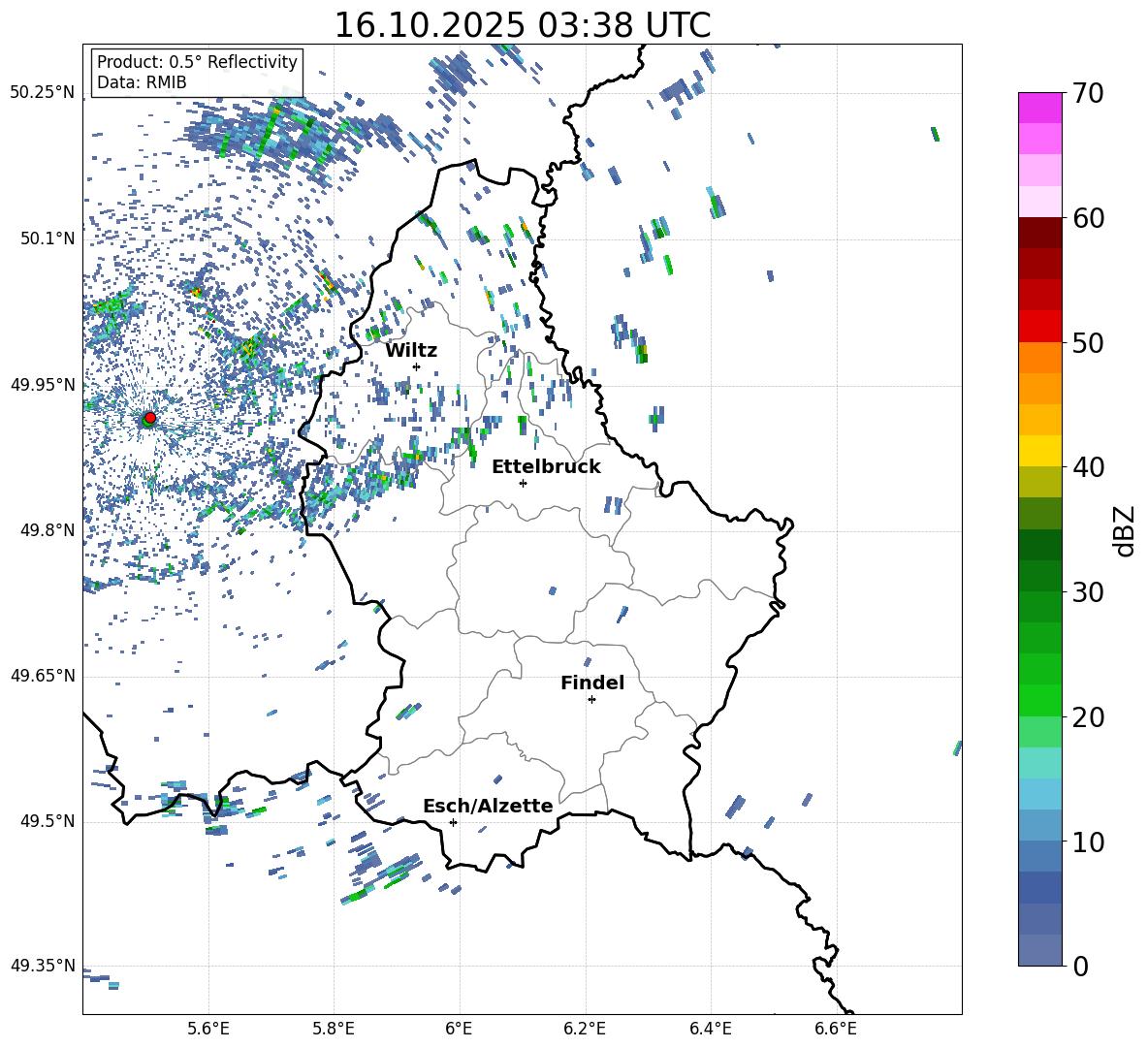Pick the bright green swatch at 20 dBZ
The width and height of the screenshot is (1148, 1048).
pyautogui.click(x=1040, y=700)
